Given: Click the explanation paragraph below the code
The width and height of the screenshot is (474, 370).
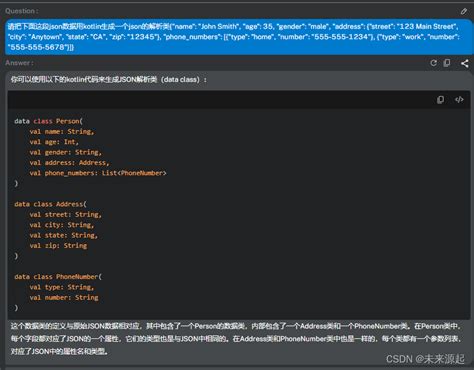Looking at the screenshot, I should pos(236,339).
